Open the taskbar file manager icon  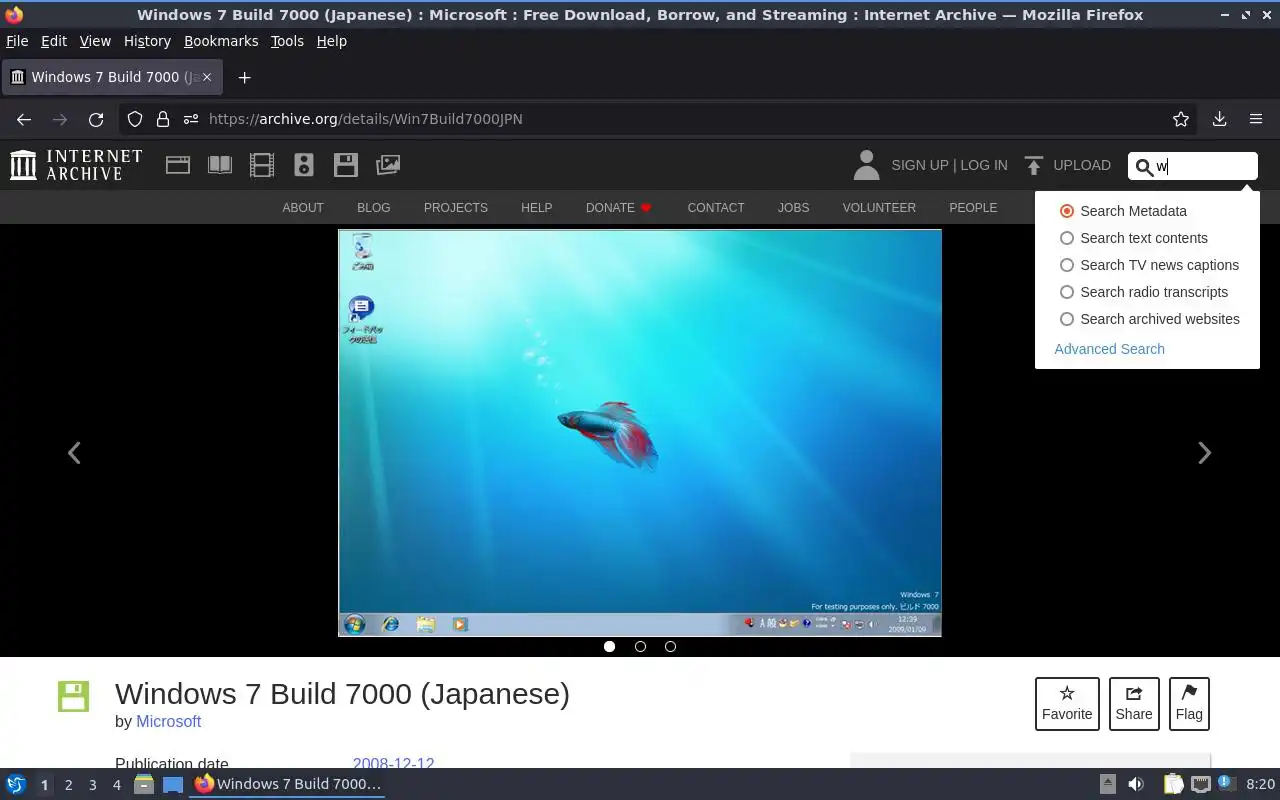[x=144, y=784]
